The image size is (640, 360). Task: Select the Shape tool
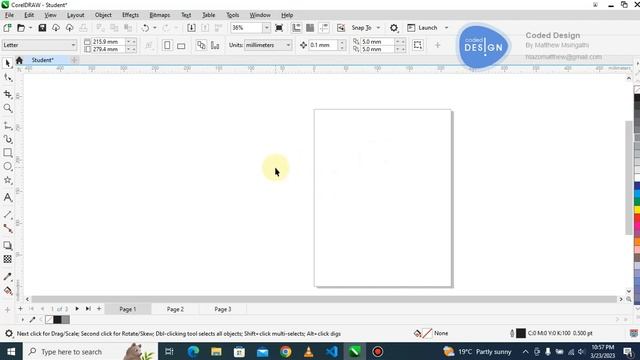pos(7,78)
